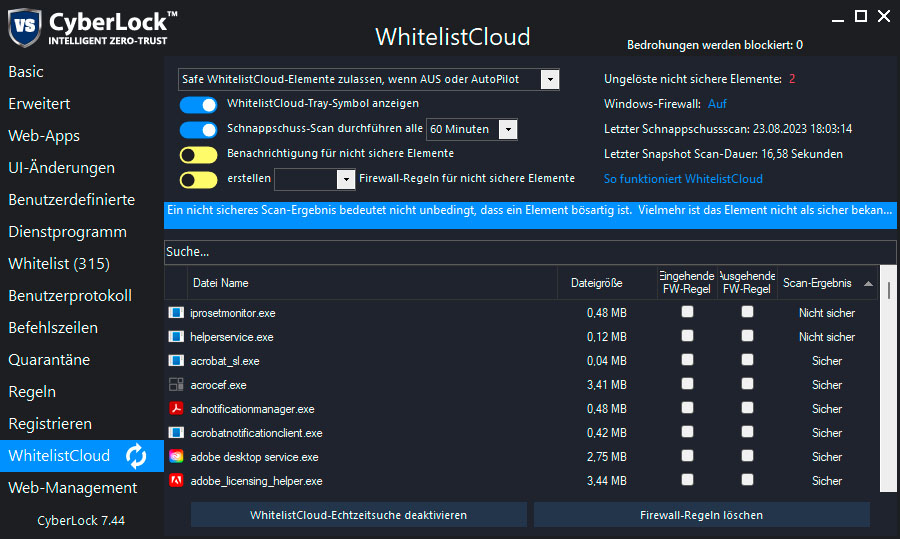Select the iprosetmonitor.exe file name
Image resolution: width=900 pixels, height=539 pixels.
tap(232, 313)
